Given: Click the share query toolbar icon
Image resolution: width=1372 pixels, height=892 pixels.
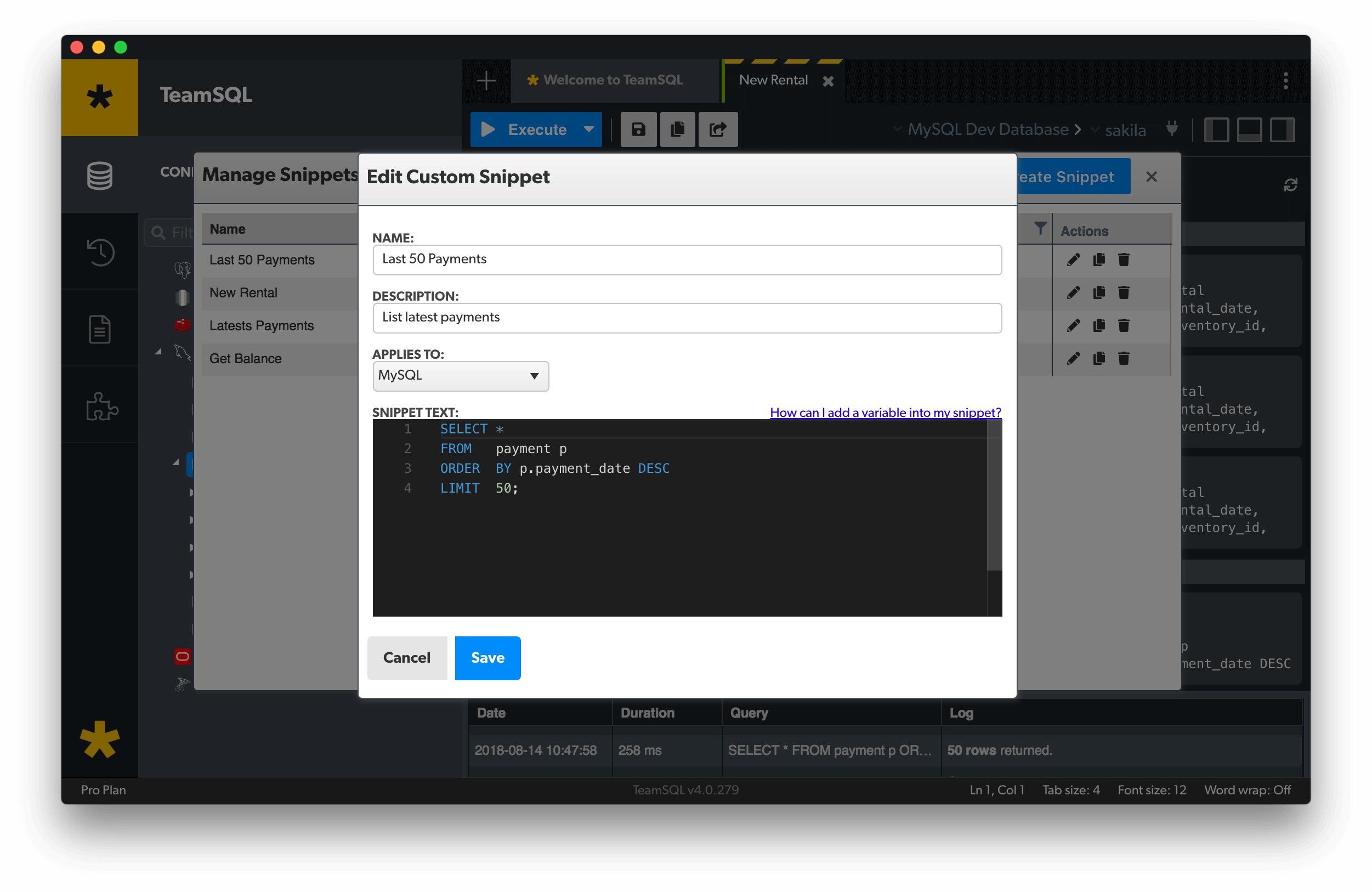Looking at the screenshot, I should tap(718, 129).
